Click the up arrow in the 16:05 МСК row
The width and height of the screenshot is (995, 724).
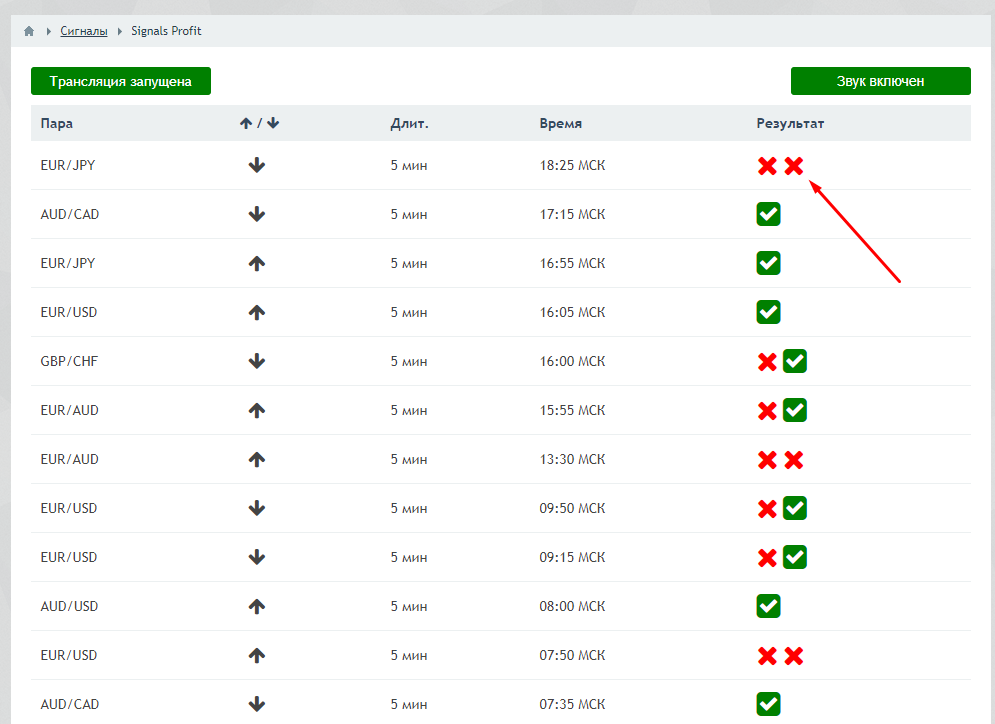pyautogui.click(x=256, y=312)
